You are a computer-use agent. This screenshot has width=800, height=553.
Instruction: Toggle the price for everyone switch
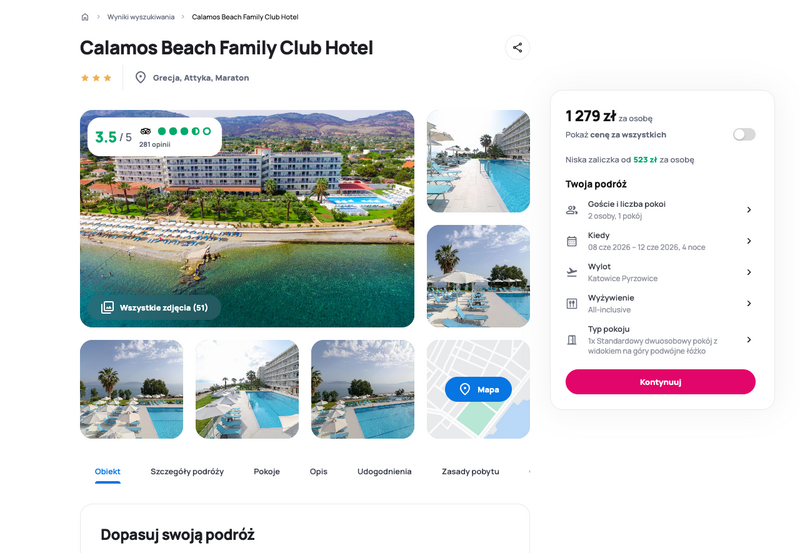click(743, 134)
